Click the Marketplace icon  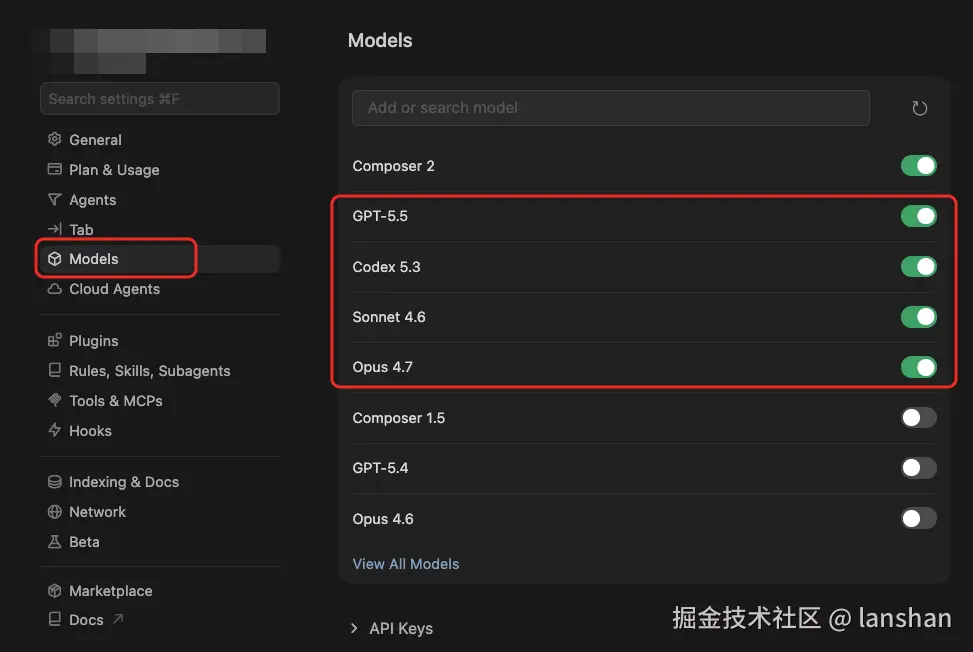click(55, 591)
